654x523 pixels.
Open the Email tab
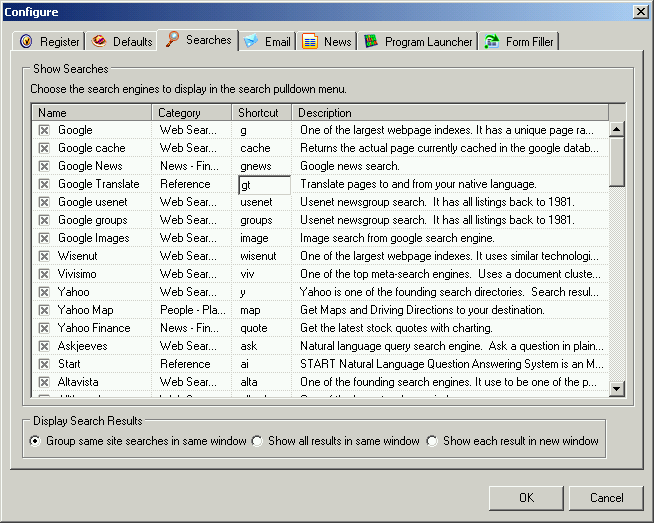coord(268,41)
